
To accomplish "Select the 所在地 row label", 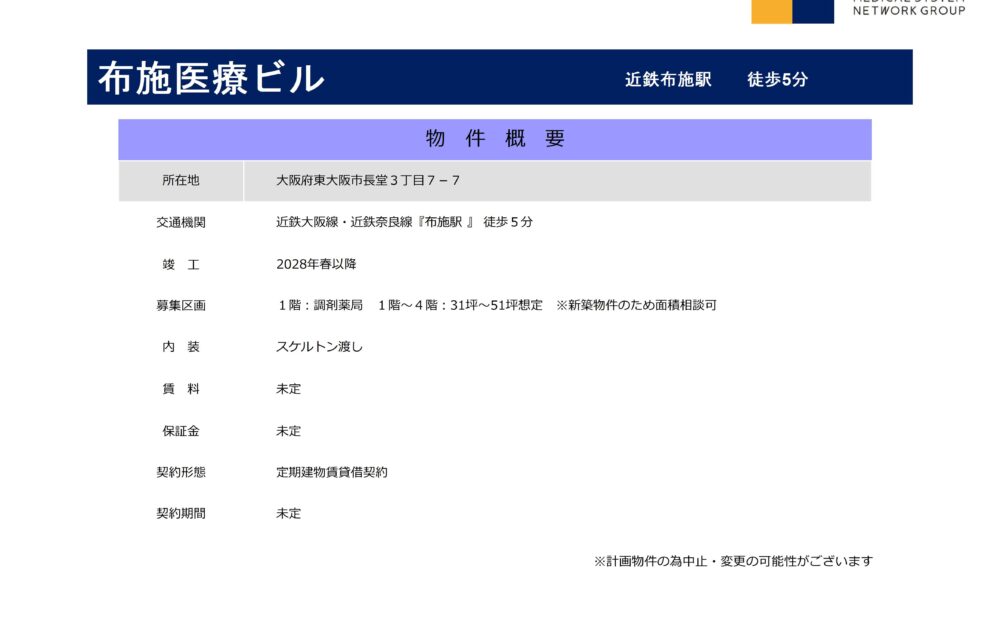I will click(181, 180).
